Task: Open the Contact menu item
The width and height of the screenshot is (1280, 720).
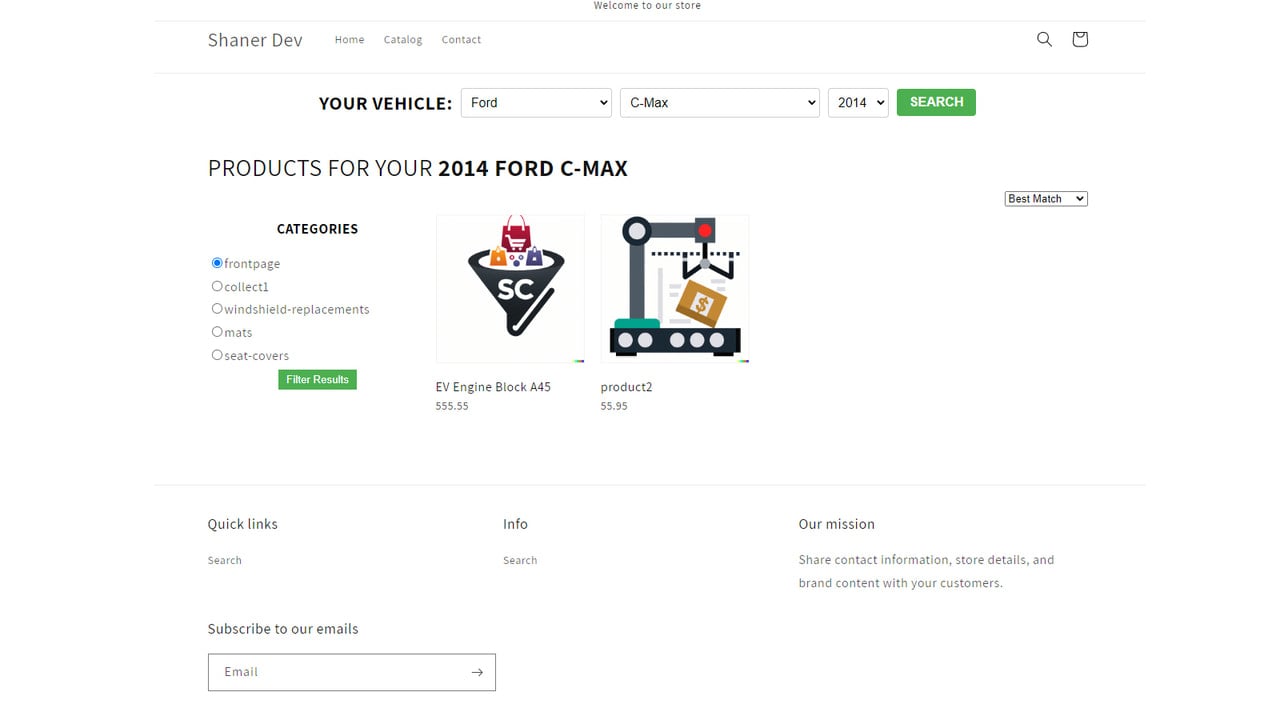Action: (x=461, y=40)
